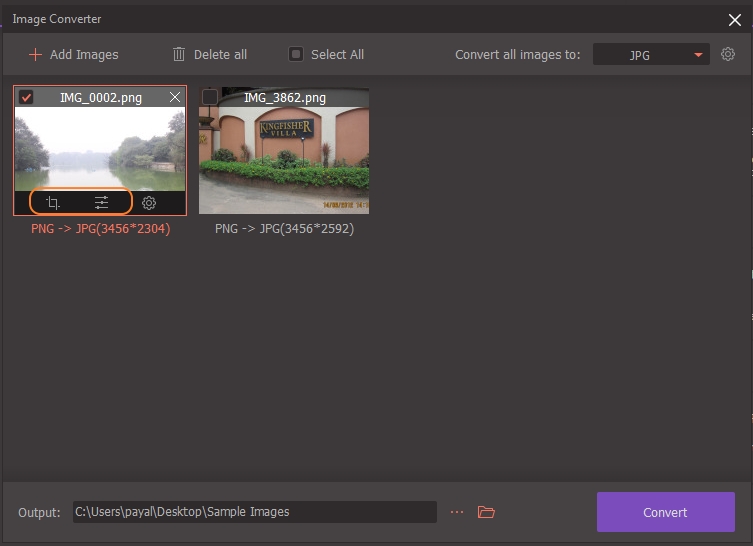The width and height of the screenshot is (753, 546).
Task: Click the IMG_3862.png file name label
Action: click(285, 97)
